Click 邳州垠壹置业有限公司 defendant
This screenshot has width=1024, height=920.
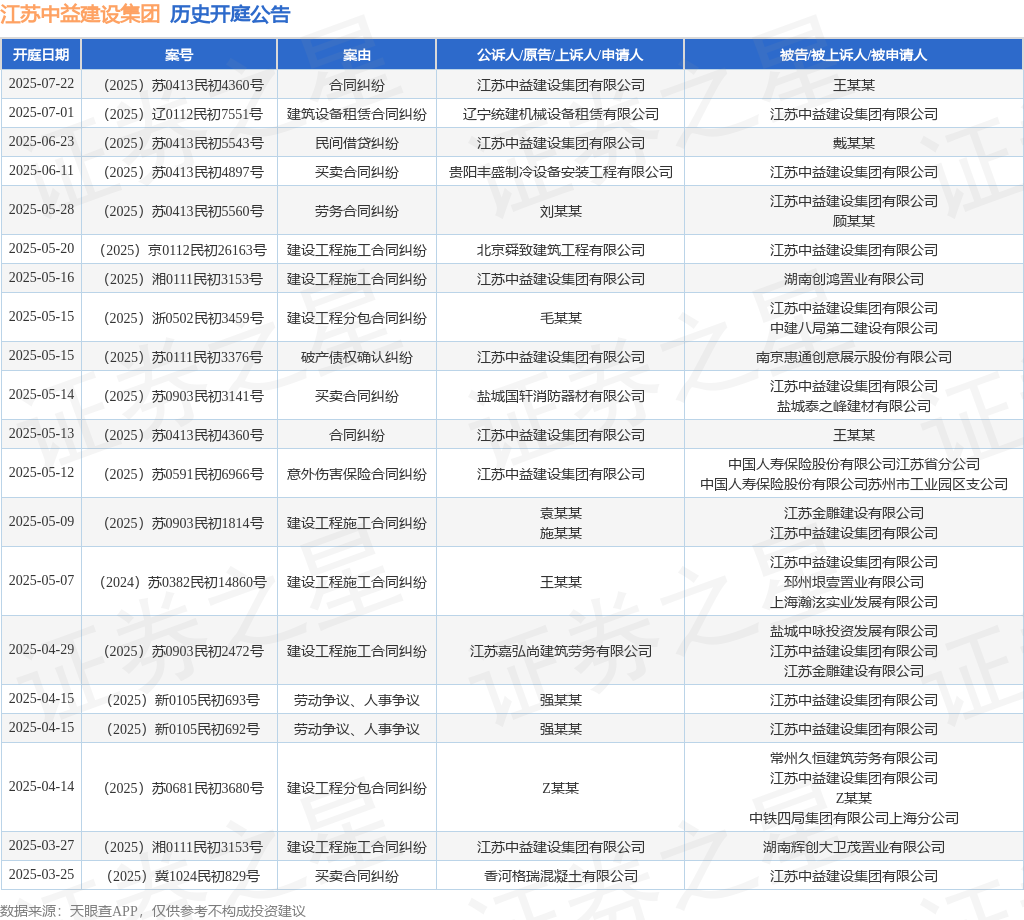pos(854,582)
